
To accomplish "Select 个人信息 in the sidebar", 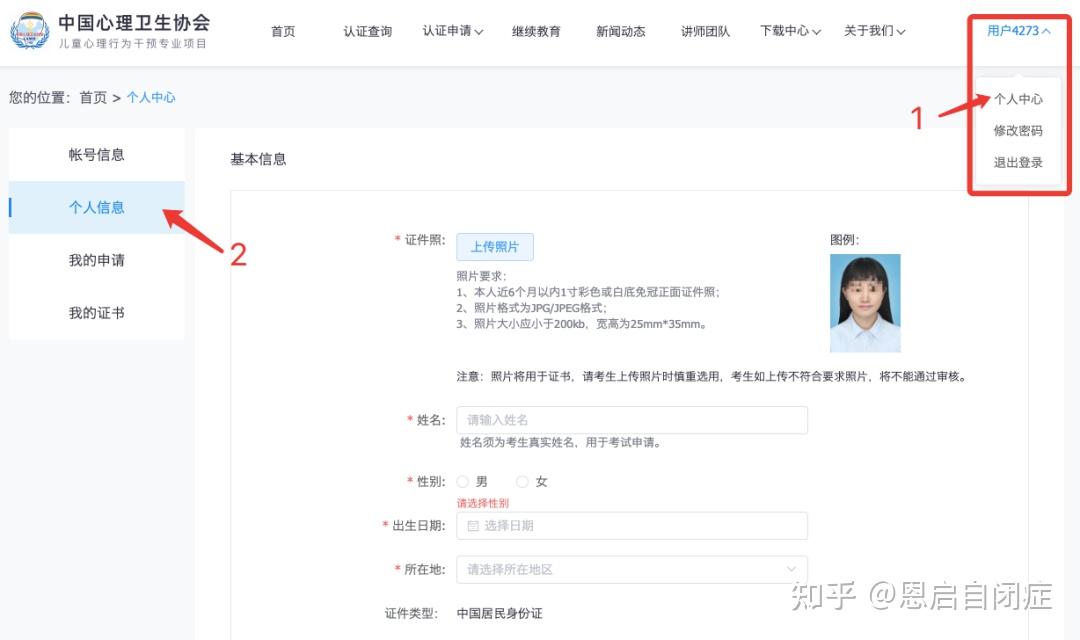I will click(96, 207).
